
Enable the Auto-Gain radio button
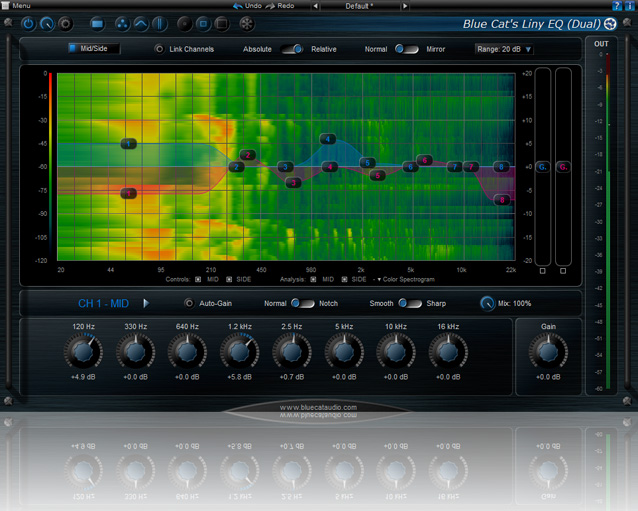[x=189, y=304]
